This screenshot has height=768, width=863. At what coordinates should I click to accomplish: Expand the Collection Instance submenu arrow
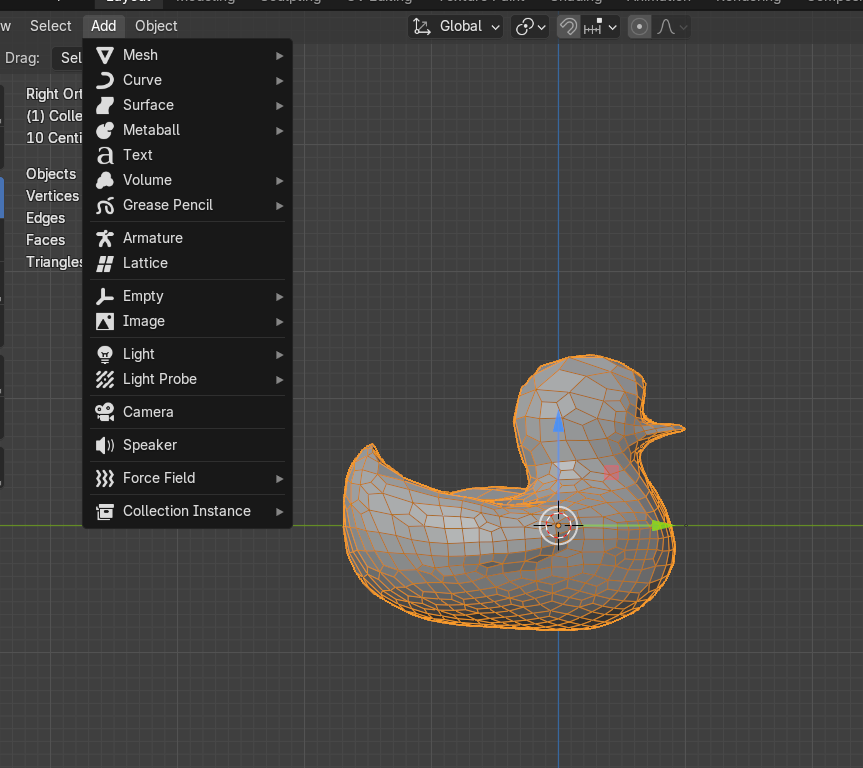click(280, 511)
